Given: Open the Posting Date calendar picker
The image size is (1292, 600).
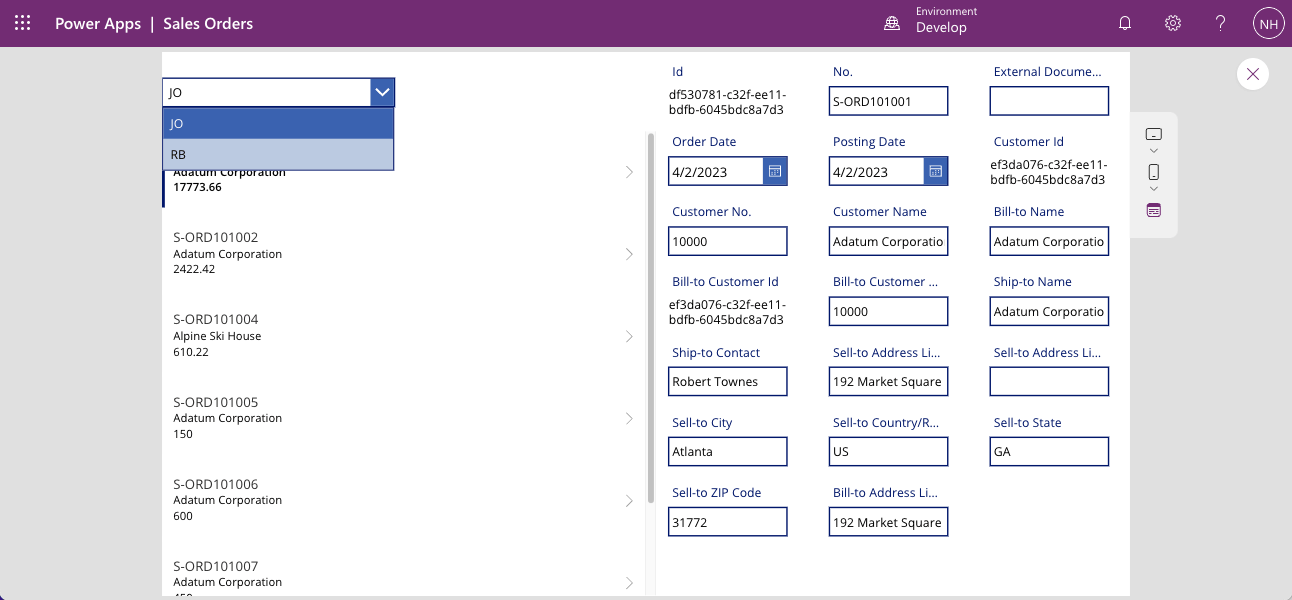Looking at the screenshot, I should pos(935,171).
